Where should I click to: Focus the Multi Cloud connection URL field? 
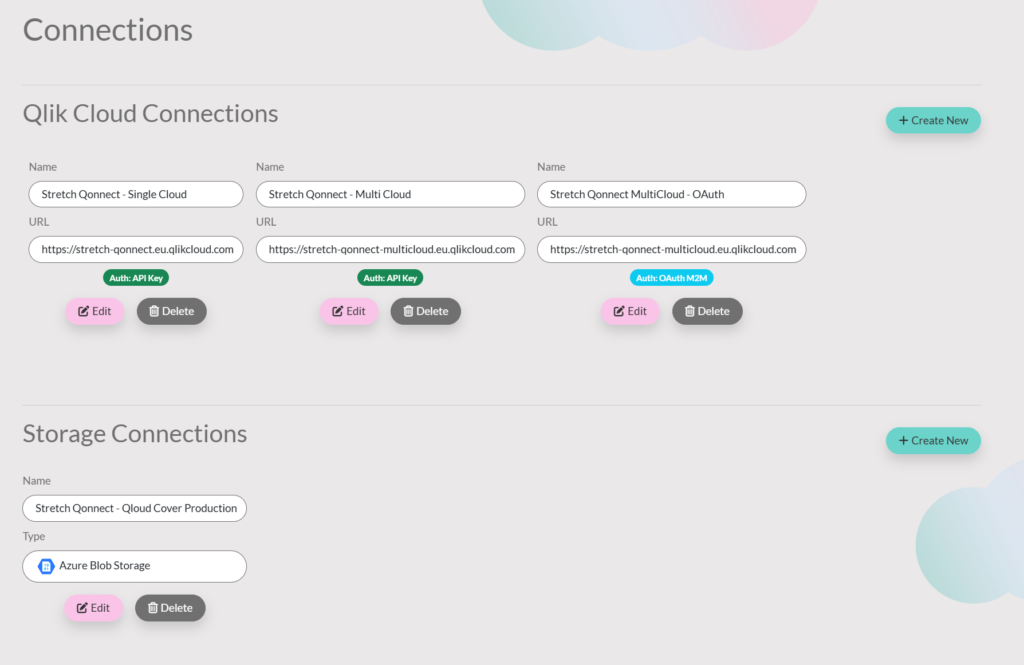click(x=391, y=249)
